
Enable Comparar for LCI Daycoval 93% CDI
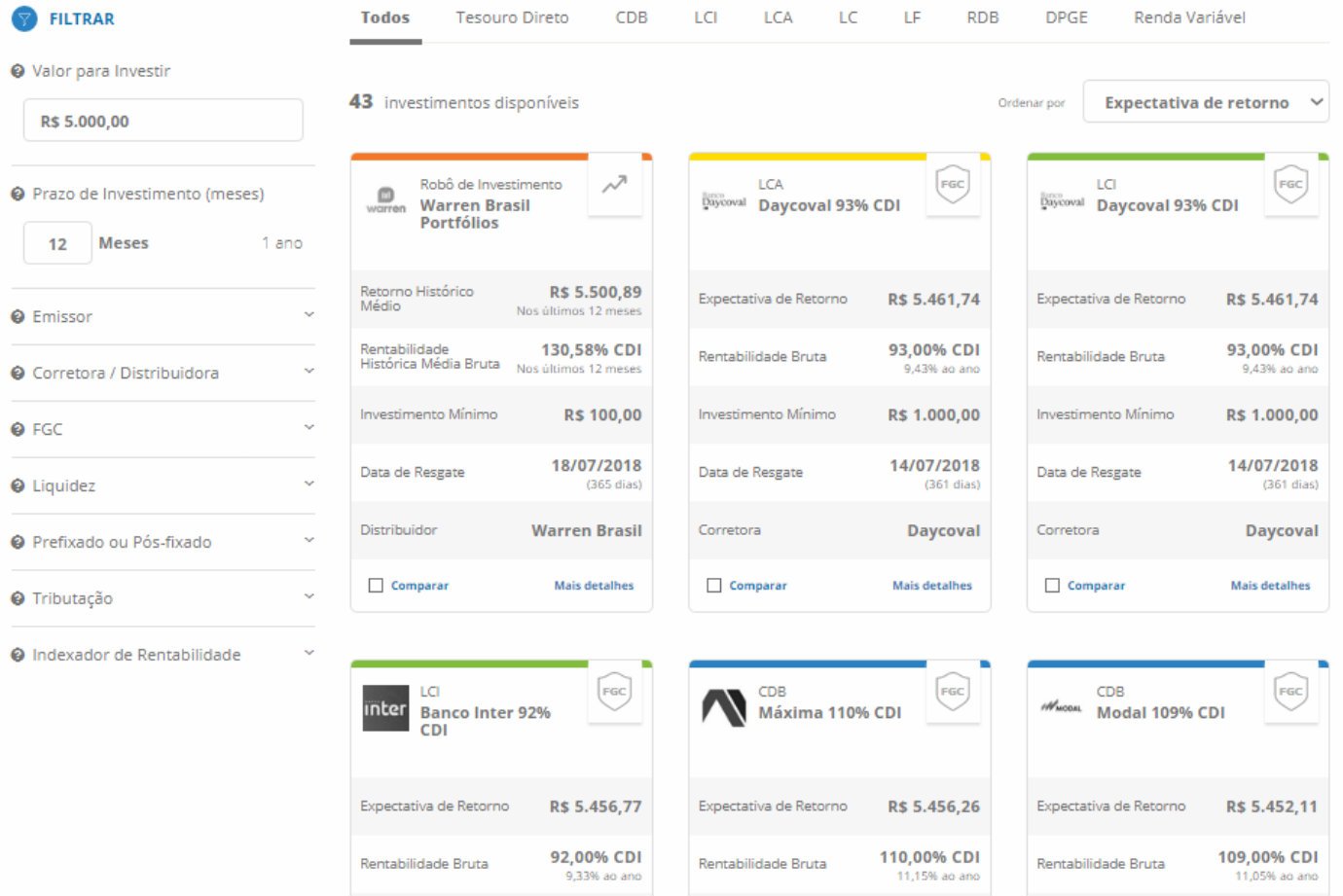pyautogui.click(x=1052, y=586)
